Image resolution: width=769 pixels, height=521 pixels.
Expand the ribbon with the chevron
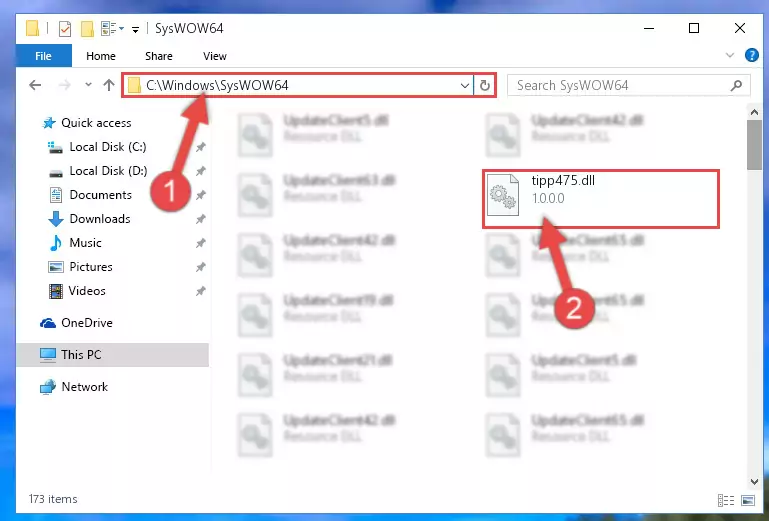point(730,55)
